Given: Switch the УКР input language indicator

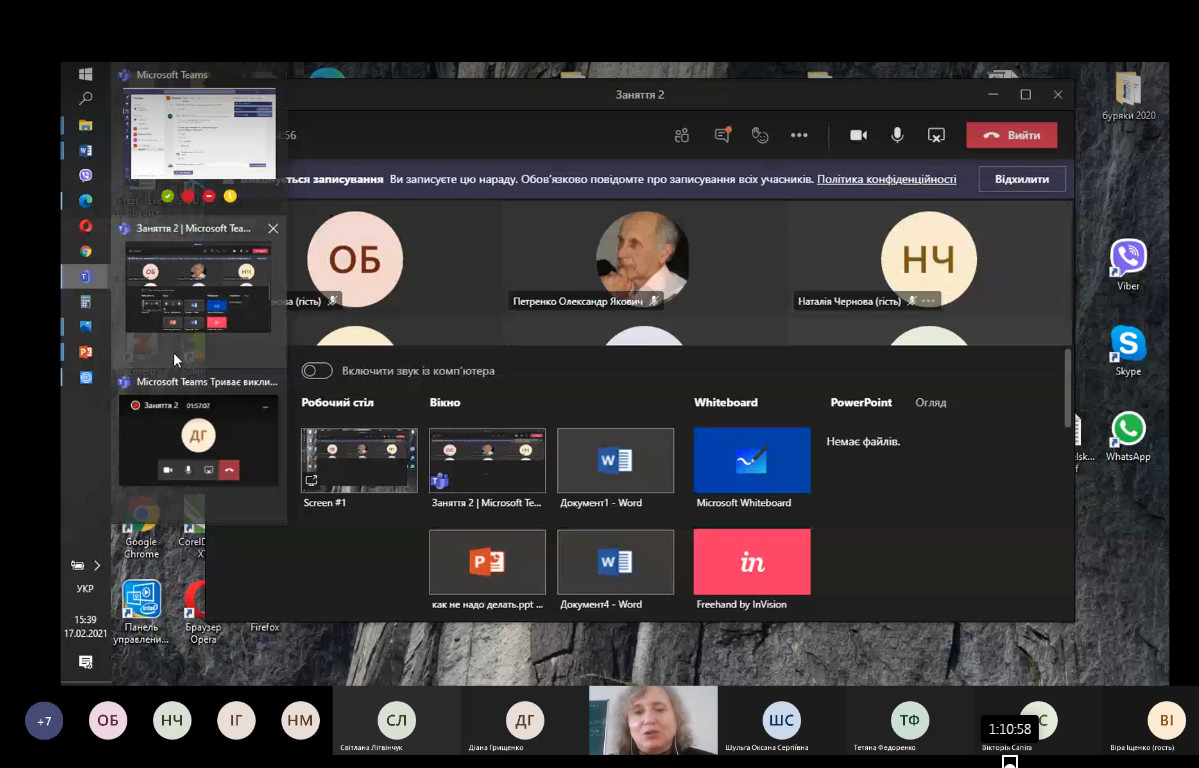Looking at the screenshot, I should tap(85, 589).
